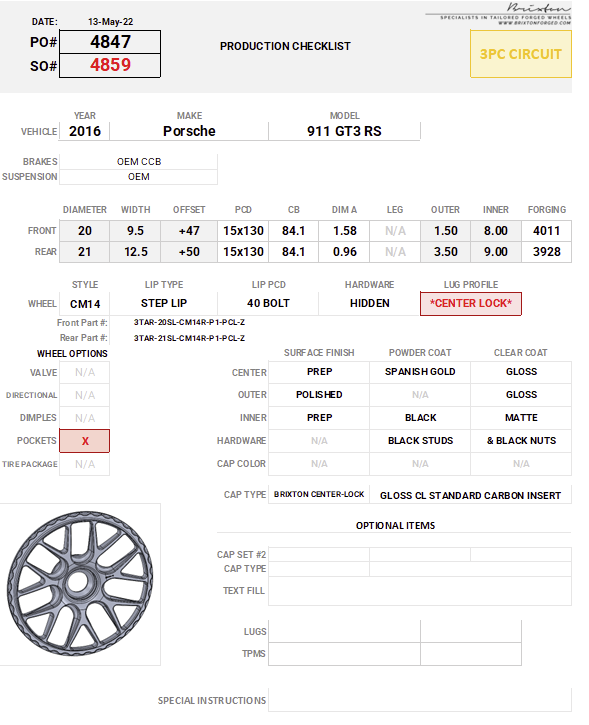Select front PCD cell 15x130
The height and width of the screenshot is (725, 589).
pos(243,231)
